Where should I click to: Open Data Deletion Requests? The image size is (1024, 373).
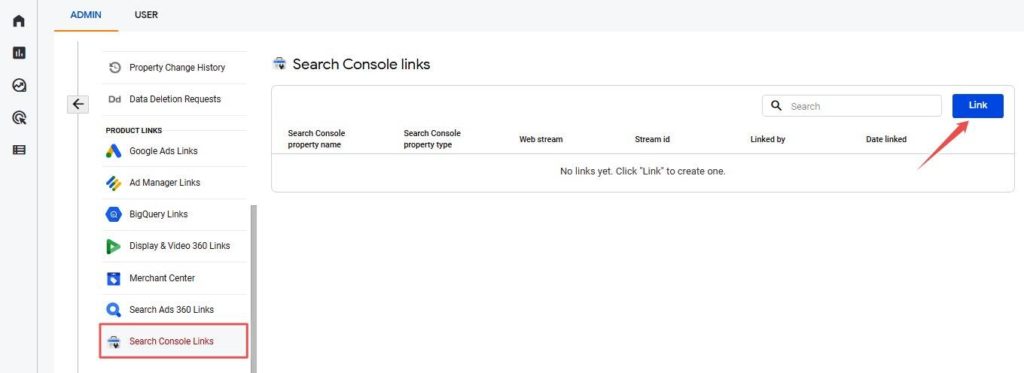(x=175, y=99)
